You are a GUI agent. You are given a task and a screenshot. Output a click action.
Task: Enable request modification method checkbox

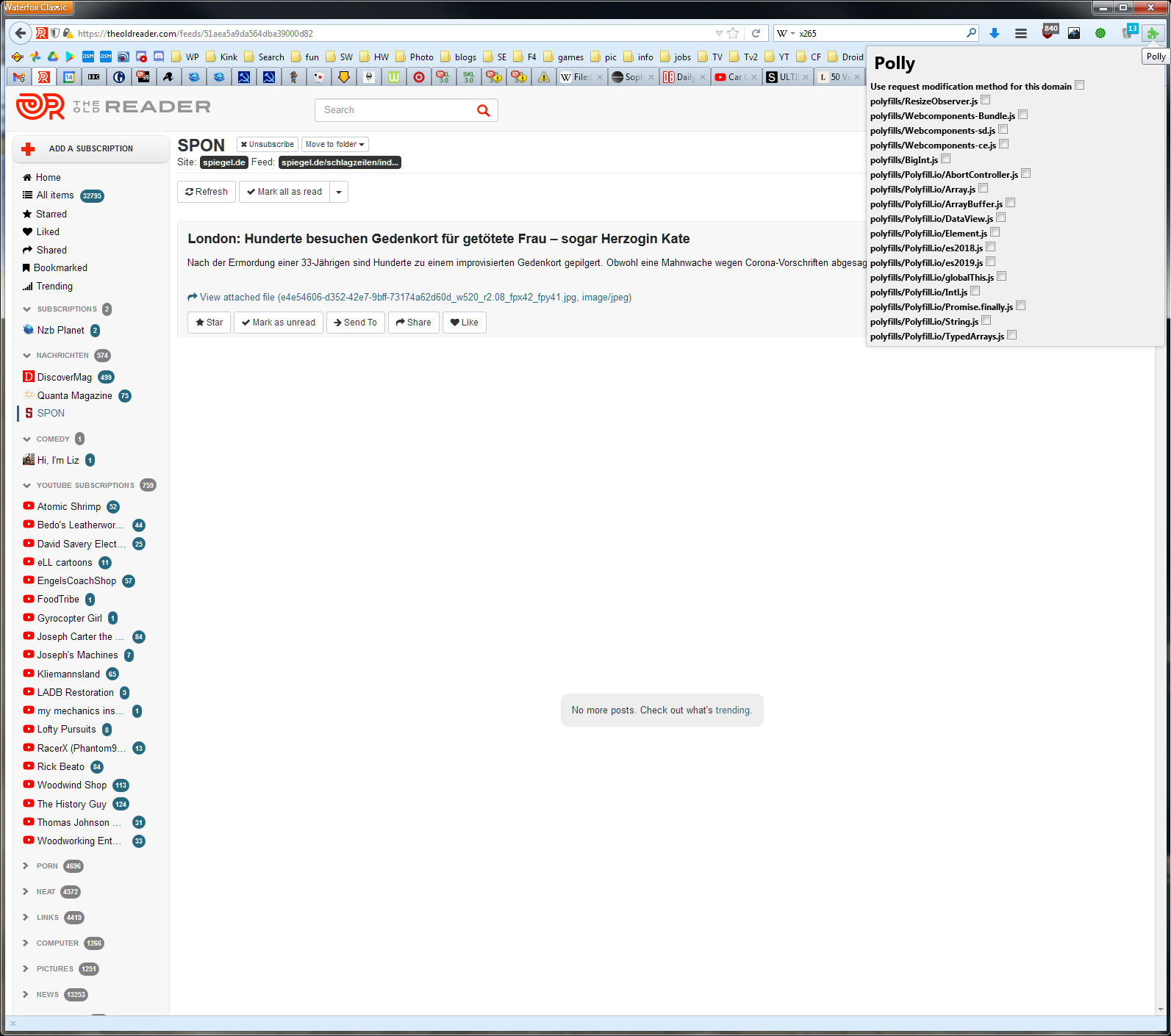[x=1079, y=85]
